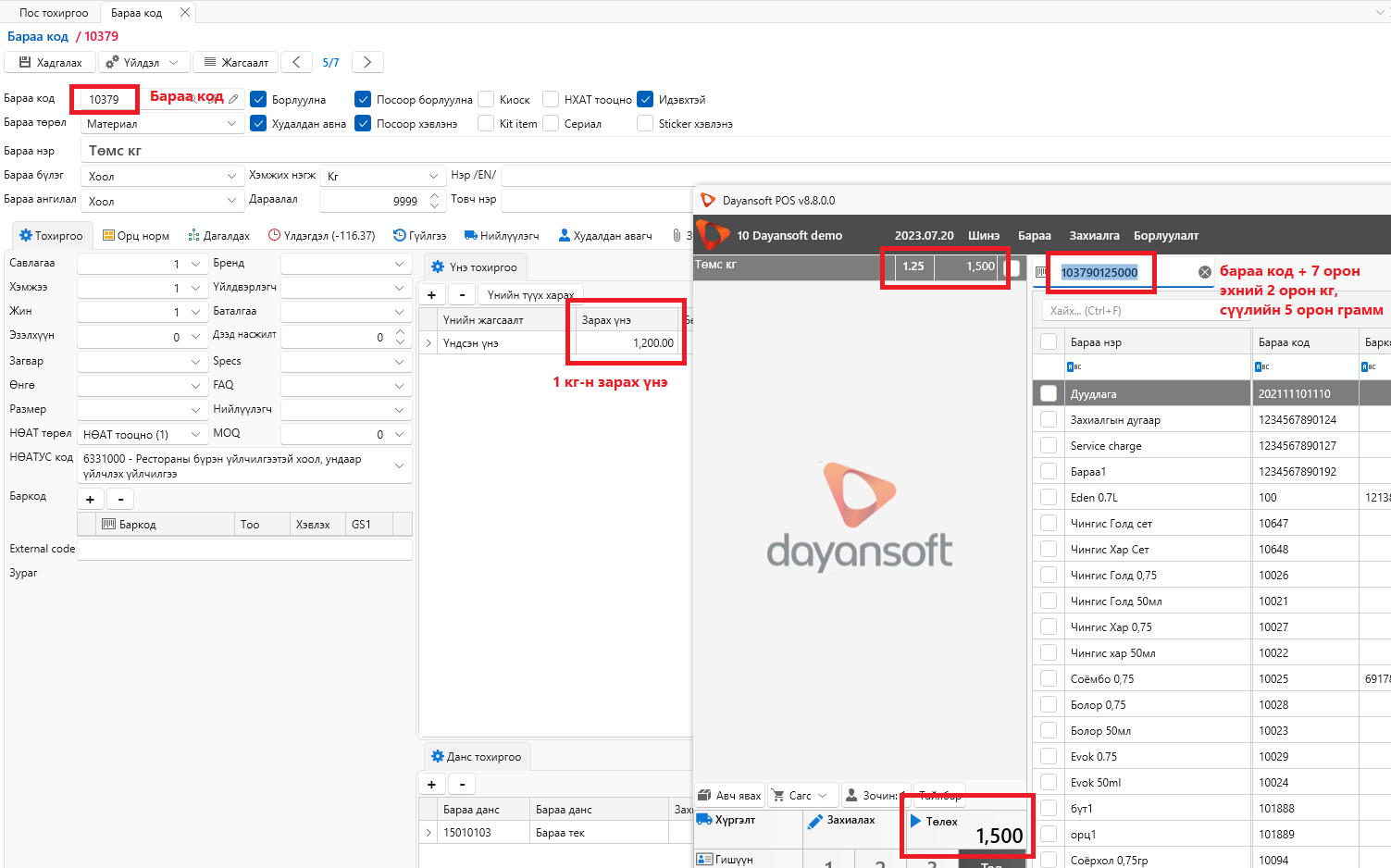Image resolution: width=1391 pixels, height=868 pixels.
Task: Close the Бараа код tab
Action: tap(185, 12)
